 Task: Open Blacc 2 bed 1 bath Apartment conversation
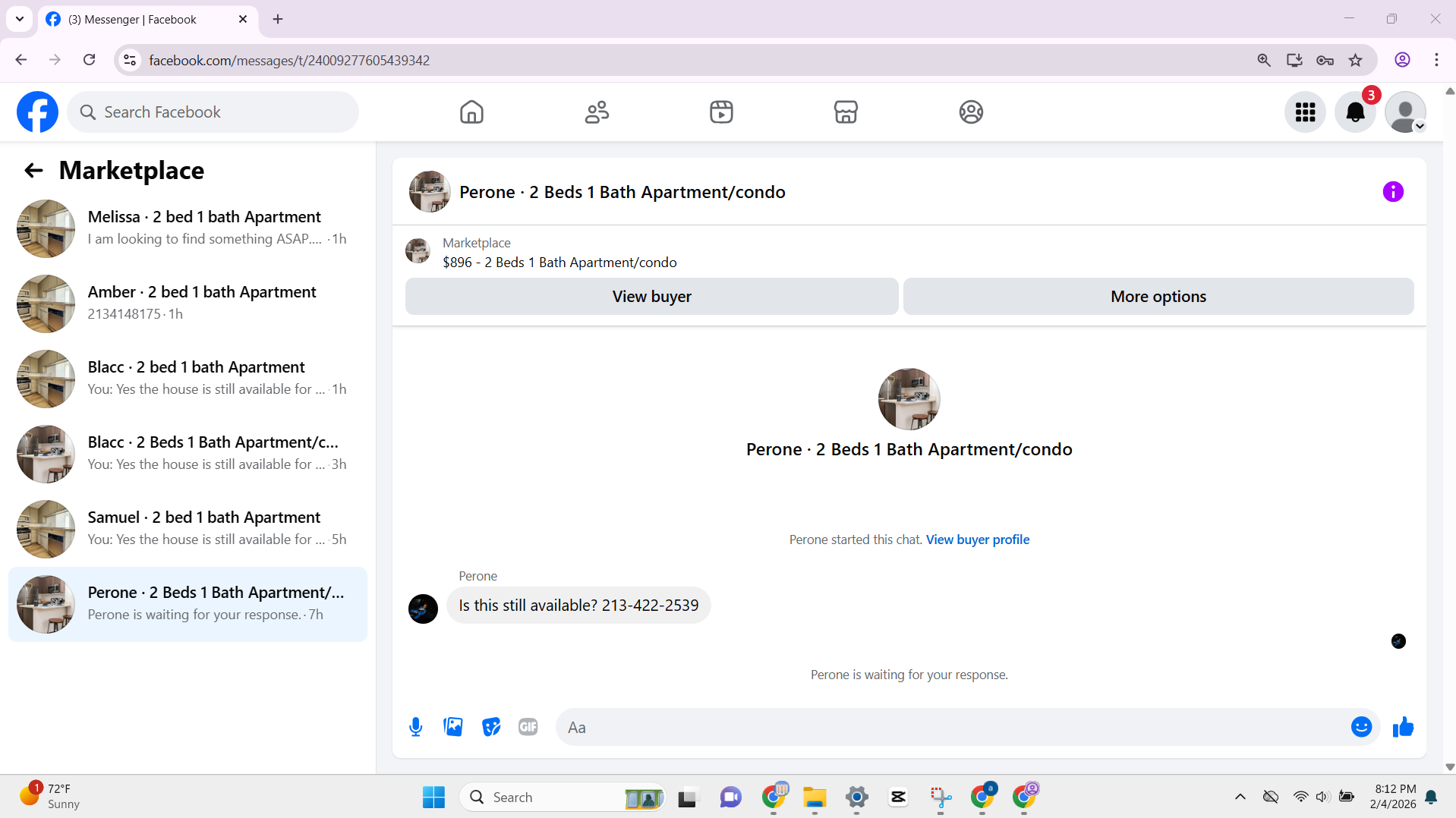pyautogui.click(x=188, y=379)
